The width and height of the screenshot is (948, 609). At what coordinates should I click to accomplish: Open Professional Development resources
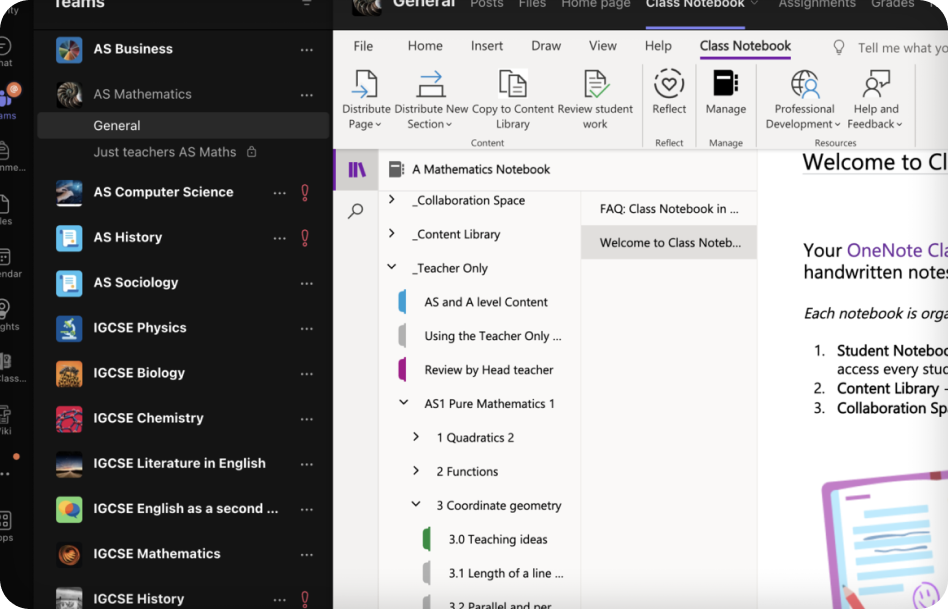point(804,100)
